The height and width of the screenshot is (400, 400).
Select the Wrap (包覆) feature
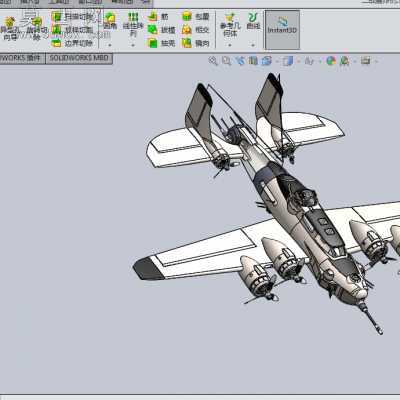click(196, 17)
